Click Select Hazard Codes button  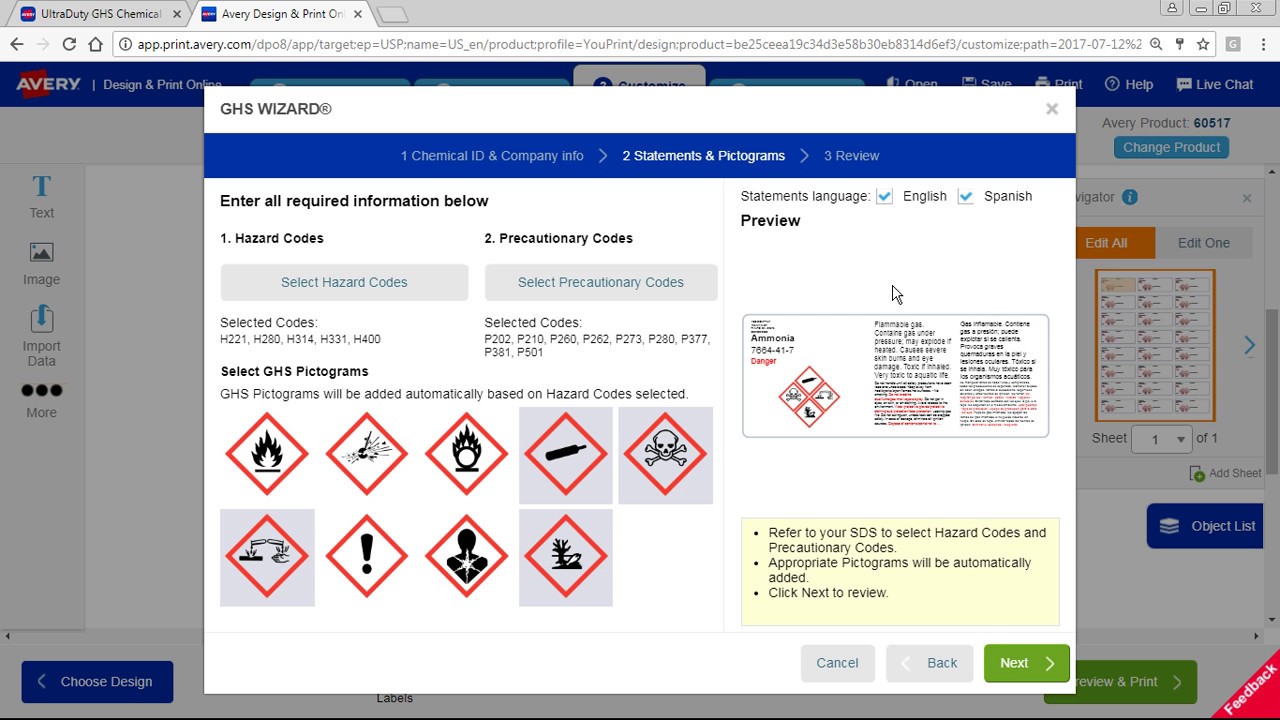[x=344, y=282]
